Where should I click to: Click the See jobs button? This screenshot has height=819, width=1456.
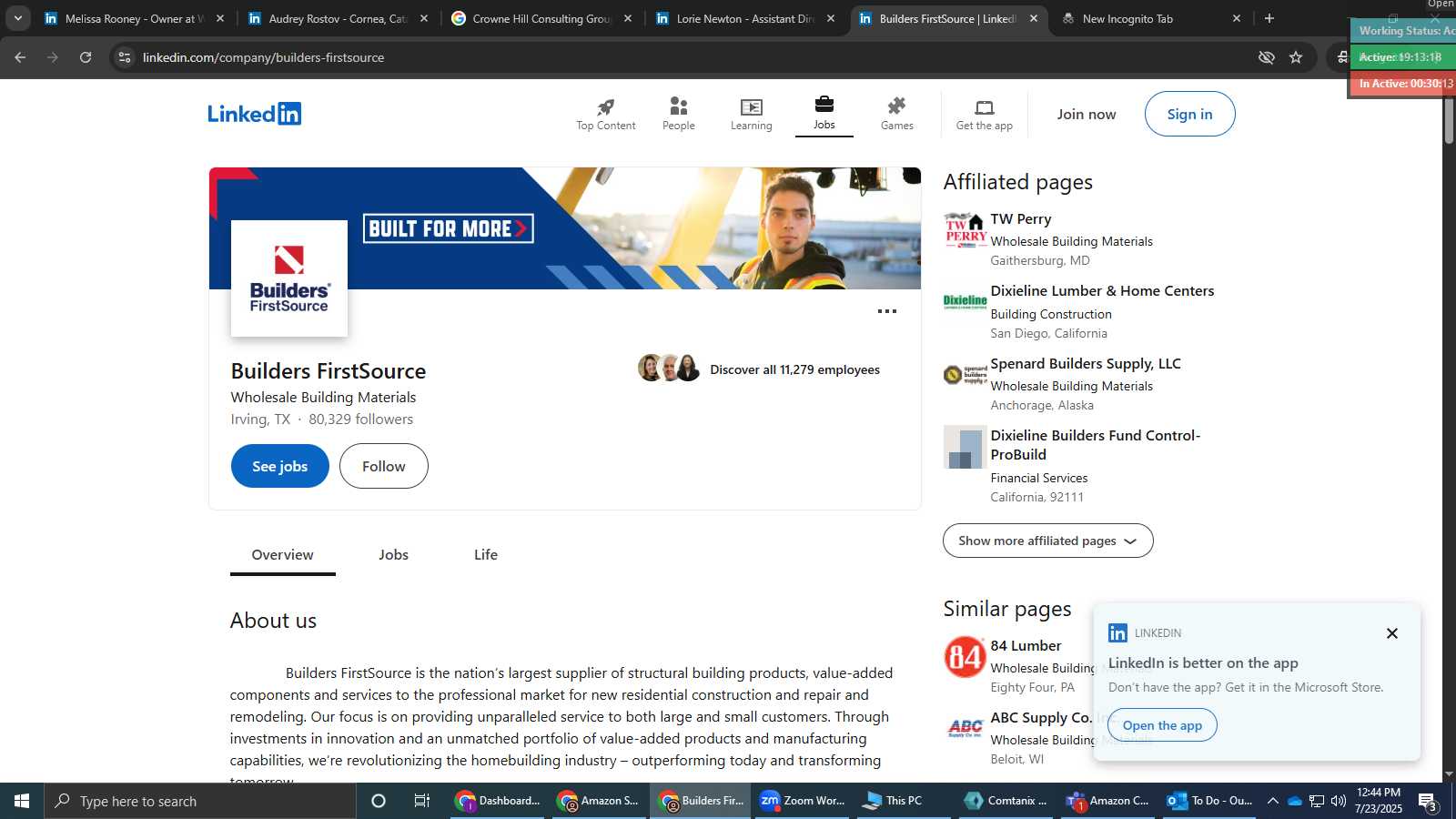point(280,466)
